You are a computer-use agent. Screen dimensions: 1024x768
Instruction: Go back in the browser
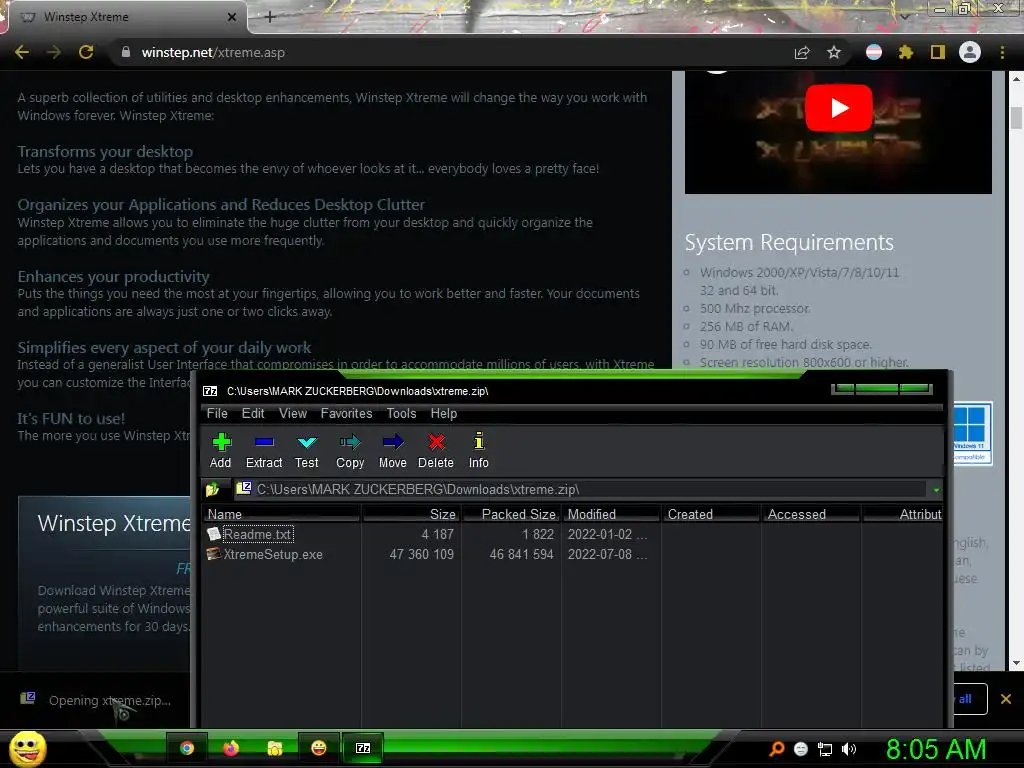[22, 52]
